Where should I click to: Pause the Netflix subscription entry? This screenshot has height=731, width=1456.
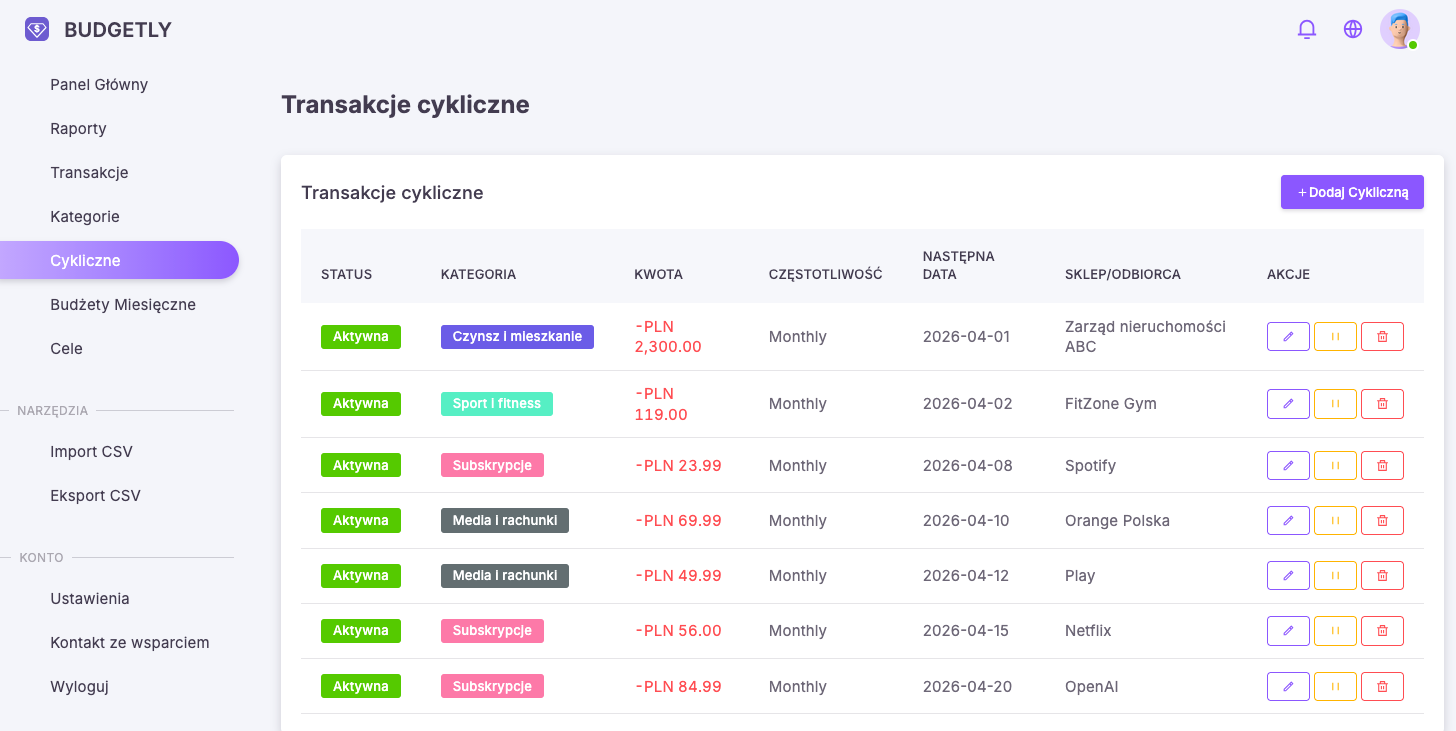coord(1335,631)
